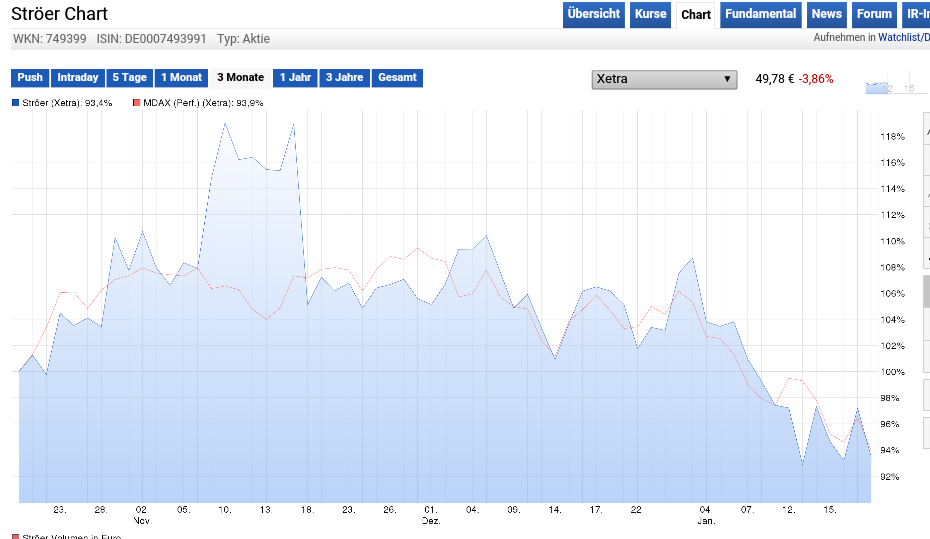The height and width of the screenshot is (539, 930).
Task: Open the partially visible IR tab
Action: pos(916,15)
